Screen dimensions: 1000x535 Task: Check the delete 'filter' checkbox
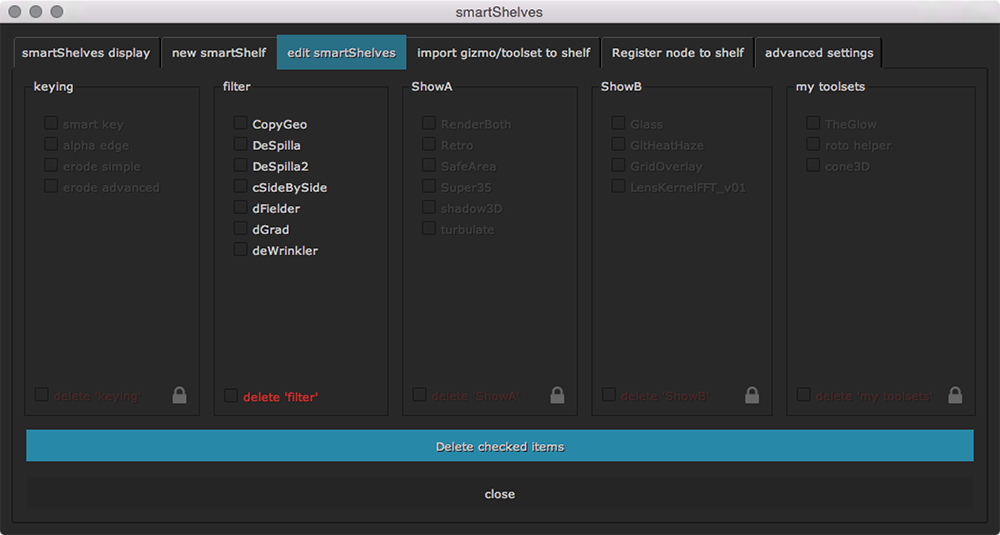(x=231, y=396)
